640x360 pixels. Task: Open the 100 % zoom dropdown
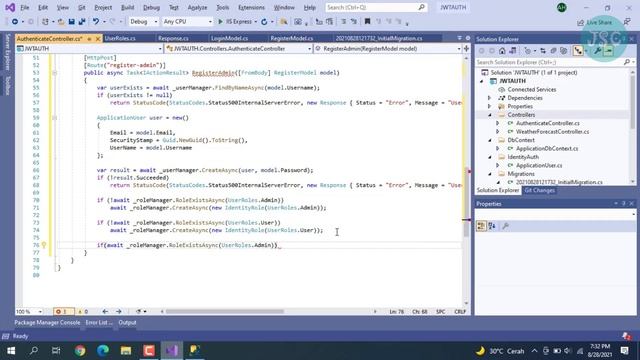(x=29, y=311)
